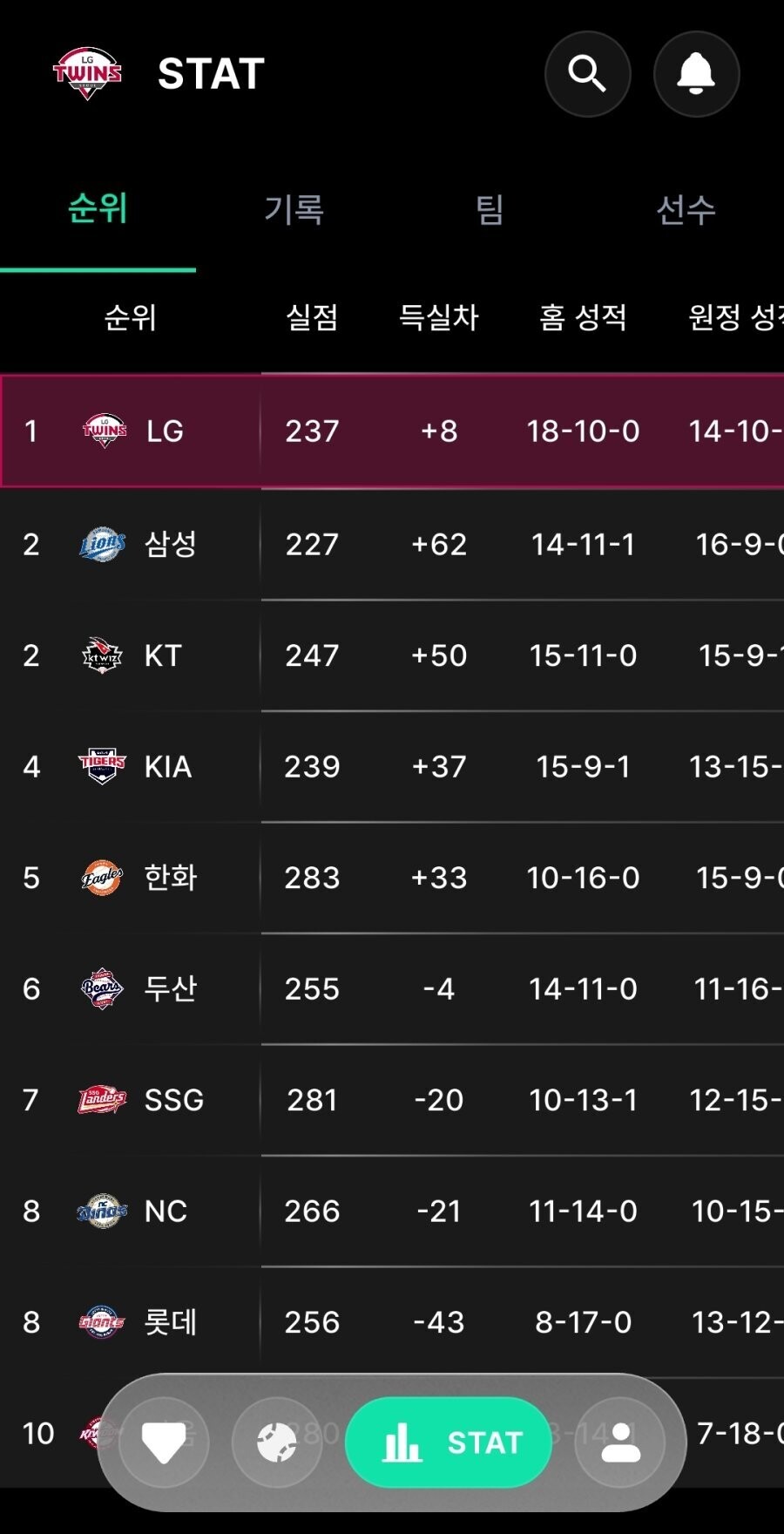Tap the search magnifier icon
The image size is (784, 1534).
click(x=587, y=74)
